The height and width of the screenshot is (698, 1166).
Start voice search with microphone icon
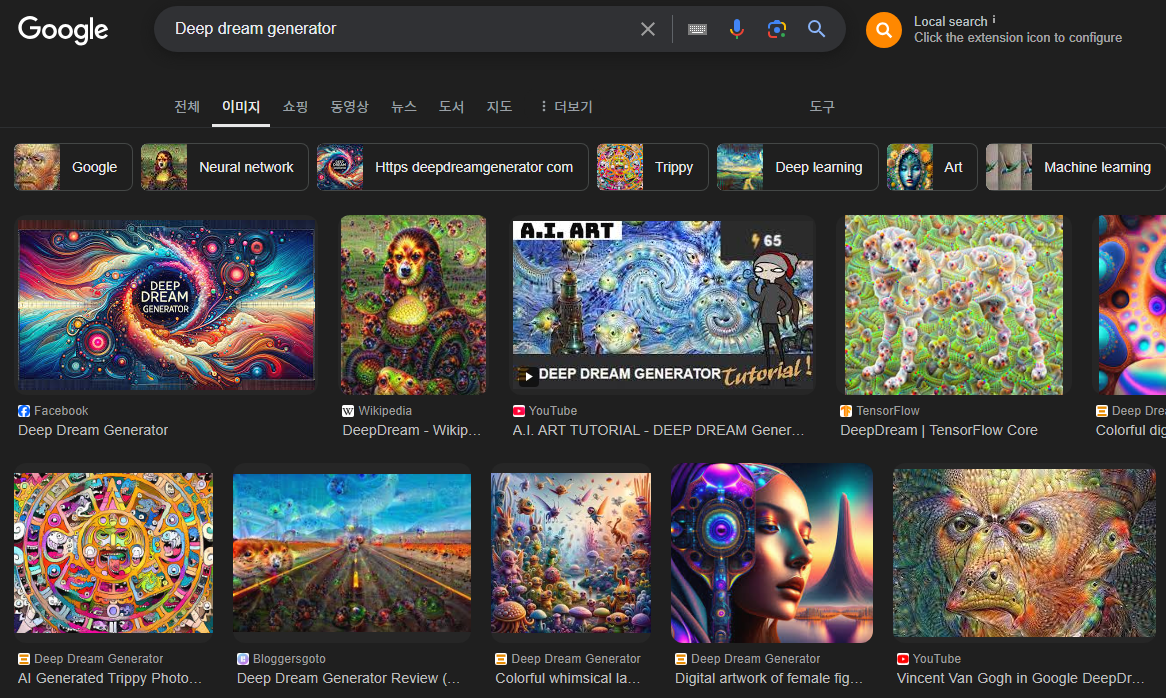pos(736,29)
